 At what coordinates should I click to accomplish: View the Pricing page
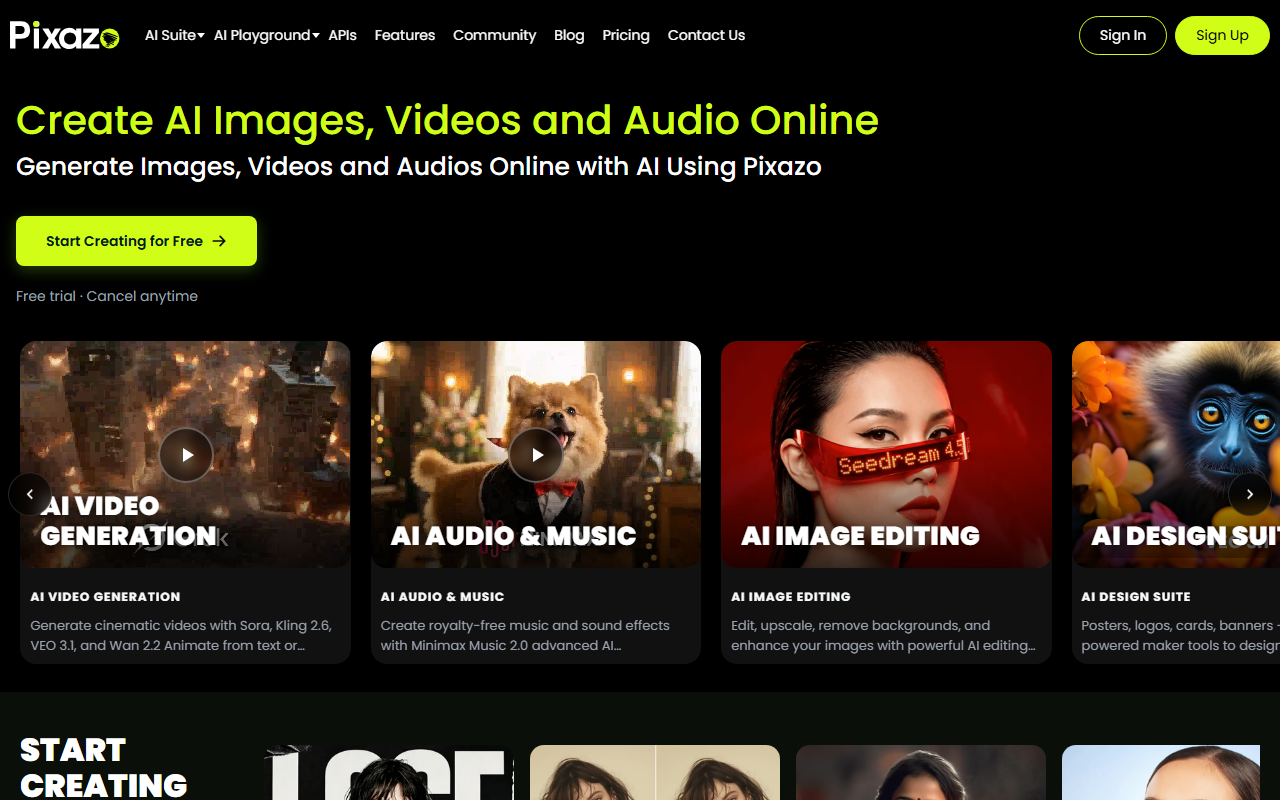point(626,35)
